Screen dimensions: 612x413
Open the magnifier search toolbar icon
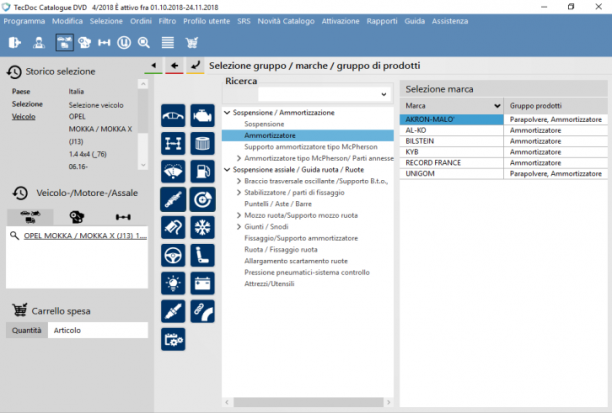coord(144,42)
